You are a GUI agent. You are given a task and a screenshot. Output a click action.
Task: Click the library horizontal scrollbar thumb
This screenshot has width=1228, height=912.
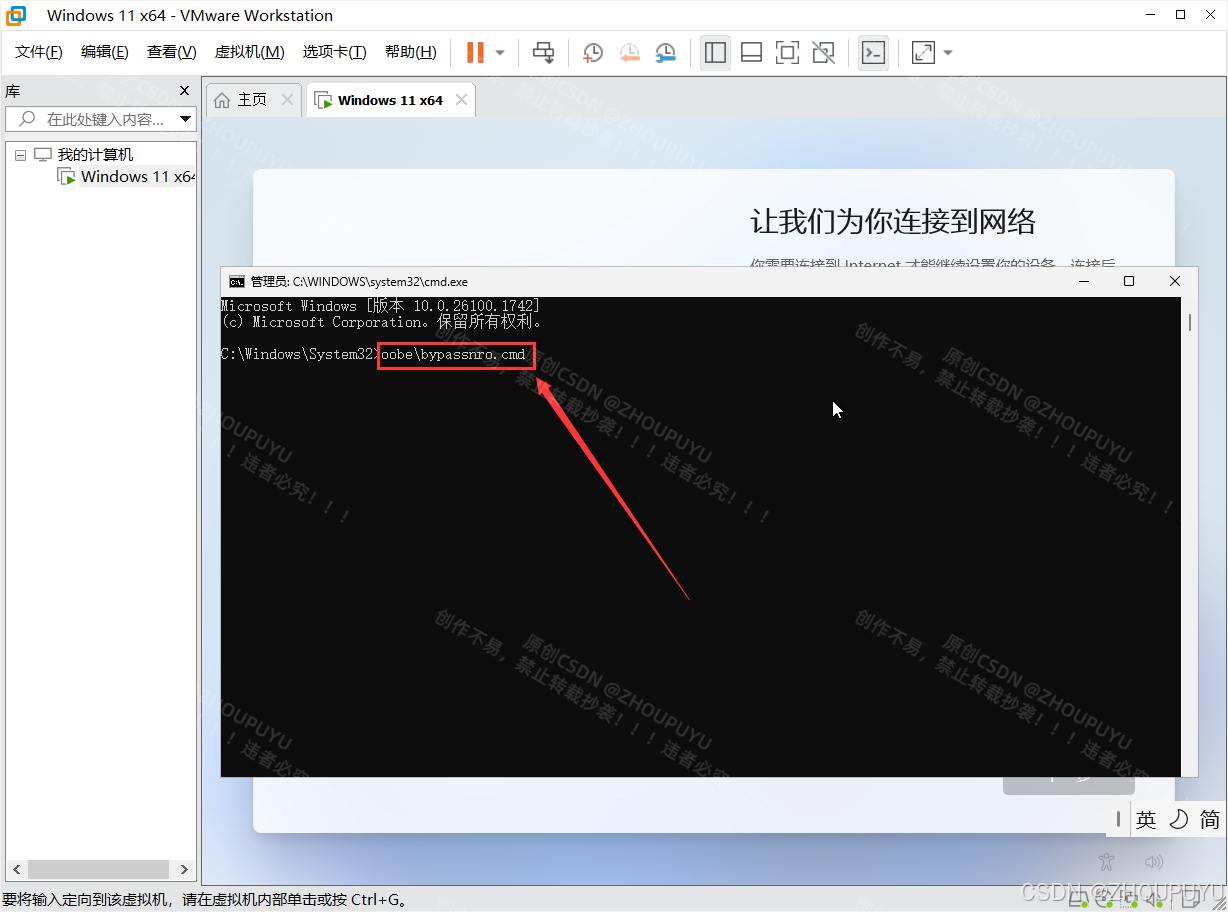click(98, 870)
